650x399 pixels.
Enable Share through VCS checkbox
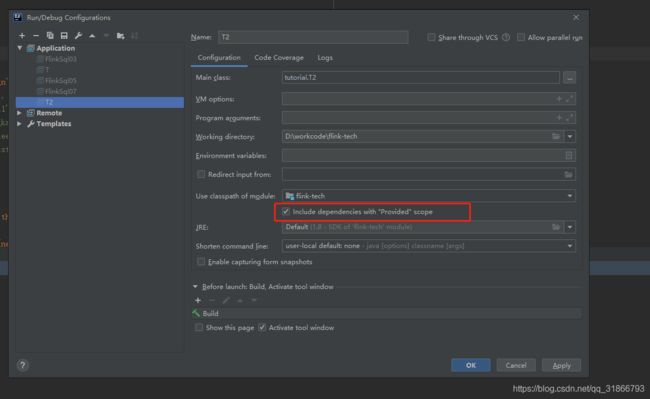click(x=431, y=37)
